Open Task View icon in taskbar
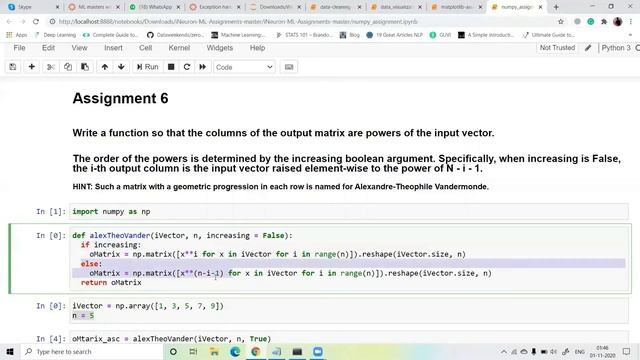This screenshot has height=360, width=640. coord(193,351)
